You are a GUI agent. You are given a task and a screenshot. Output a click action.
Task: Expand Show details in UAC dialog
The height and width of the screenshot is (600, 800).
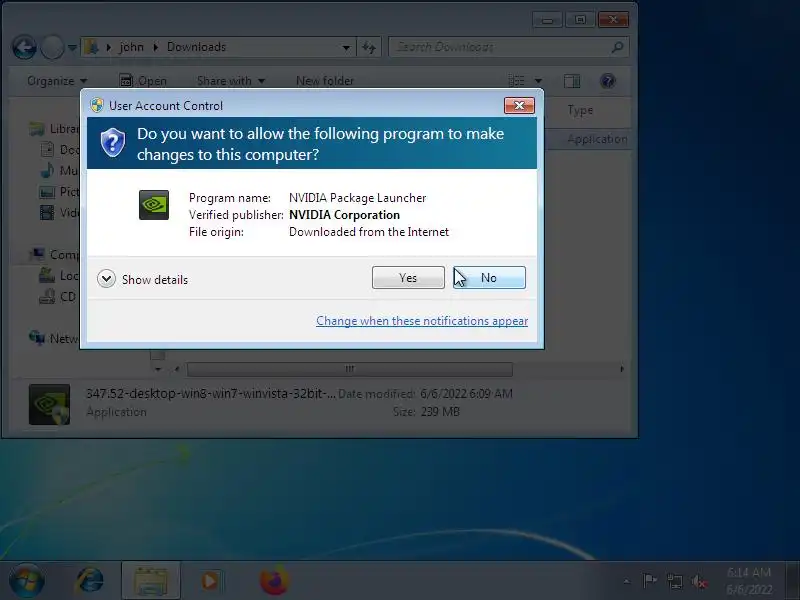click(x=143, y=280)
